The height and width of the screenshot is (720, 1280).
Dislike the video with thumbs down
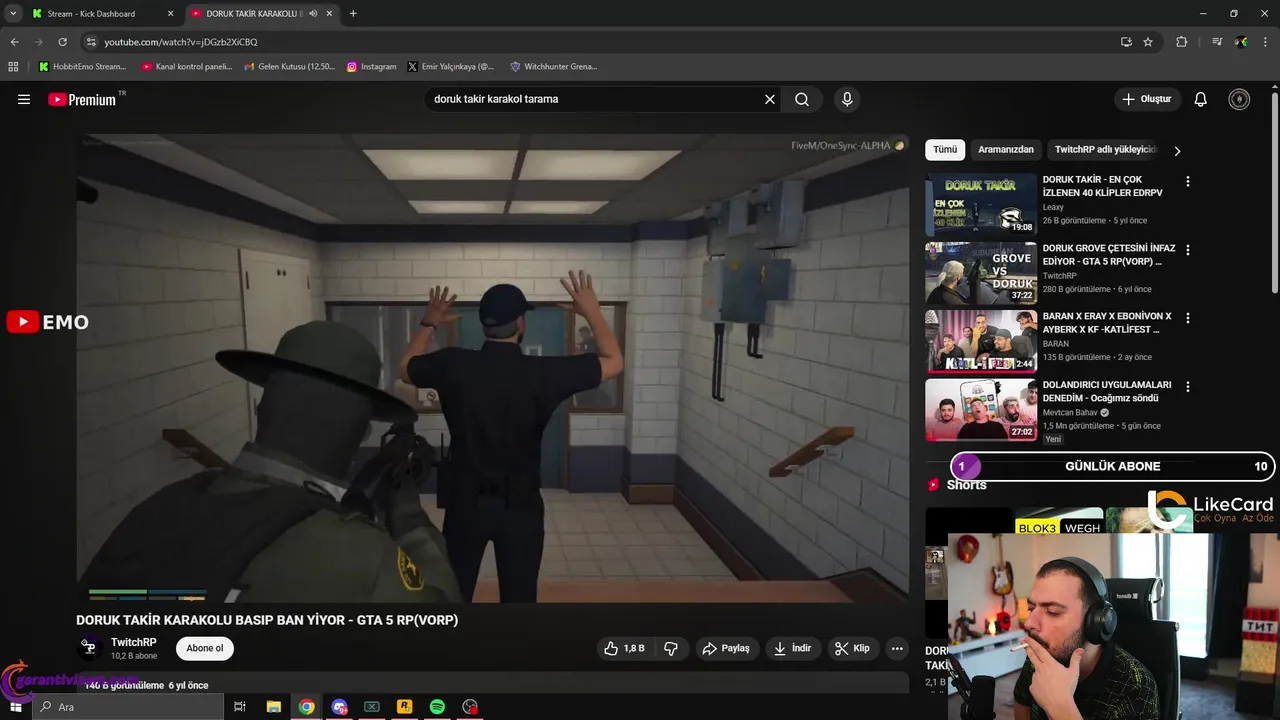[671, 648]
